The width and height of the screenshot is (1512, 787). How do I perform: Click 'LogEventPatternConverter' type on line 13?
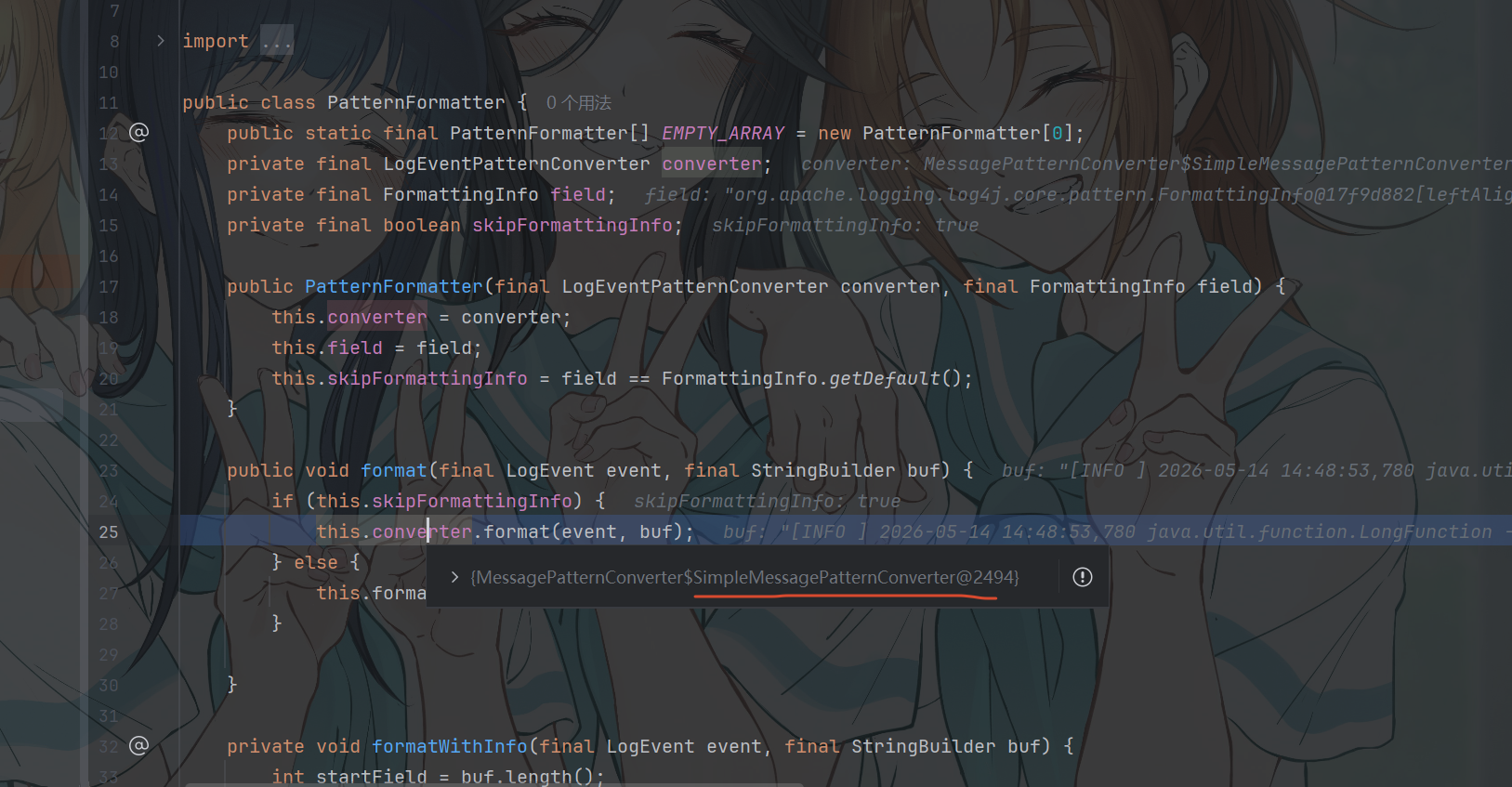517,164
